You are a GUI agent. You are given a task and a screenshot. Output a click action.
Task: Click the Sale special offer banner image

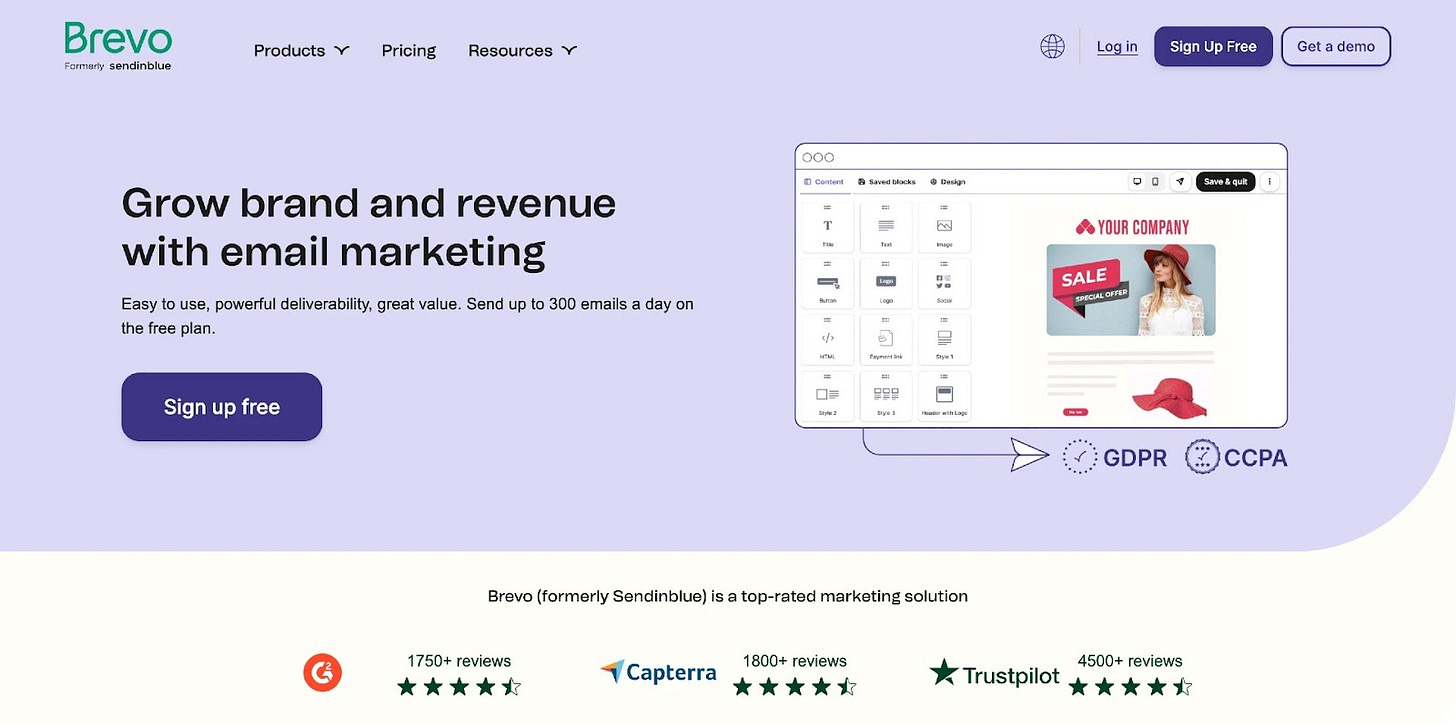point(1131,290)
